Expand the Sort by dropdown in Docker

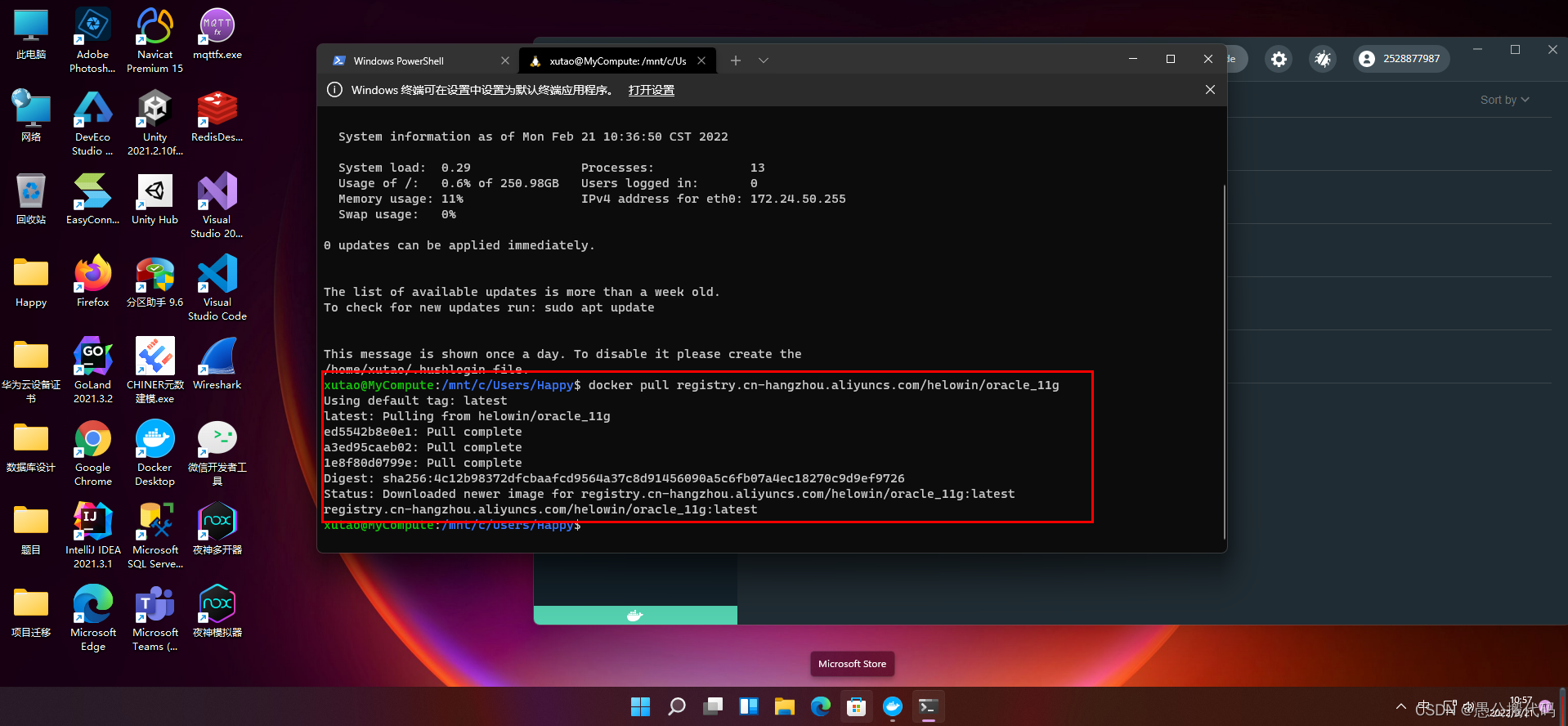point(1504,100)
